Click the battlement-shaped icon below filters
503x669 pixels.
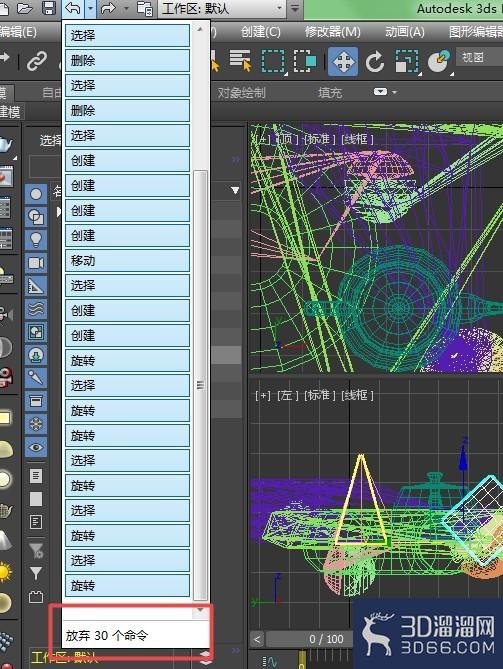point(36,596)
